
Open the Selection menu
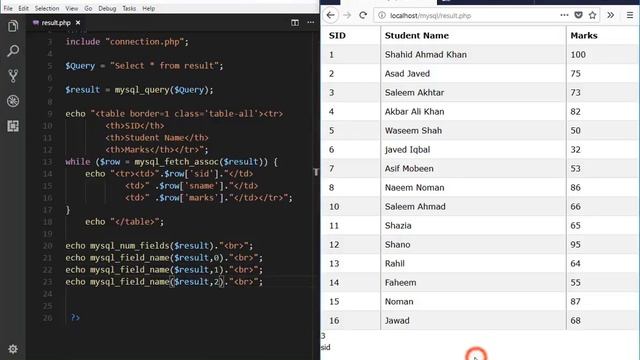tap(47, 8)
